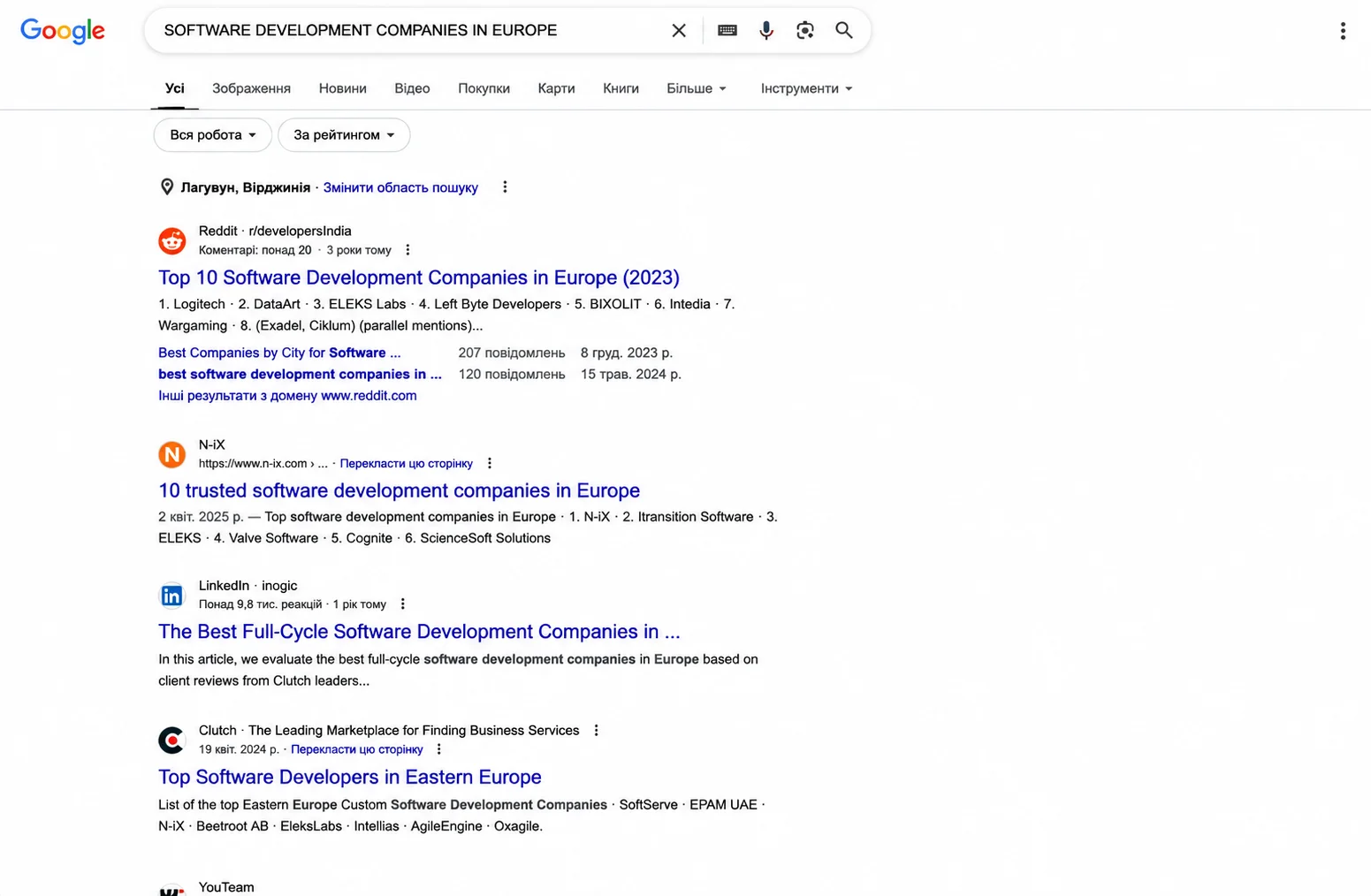1371x896 pixels.
Task: Click Інші результати з домену www.reddit.com
Action: 287,396
